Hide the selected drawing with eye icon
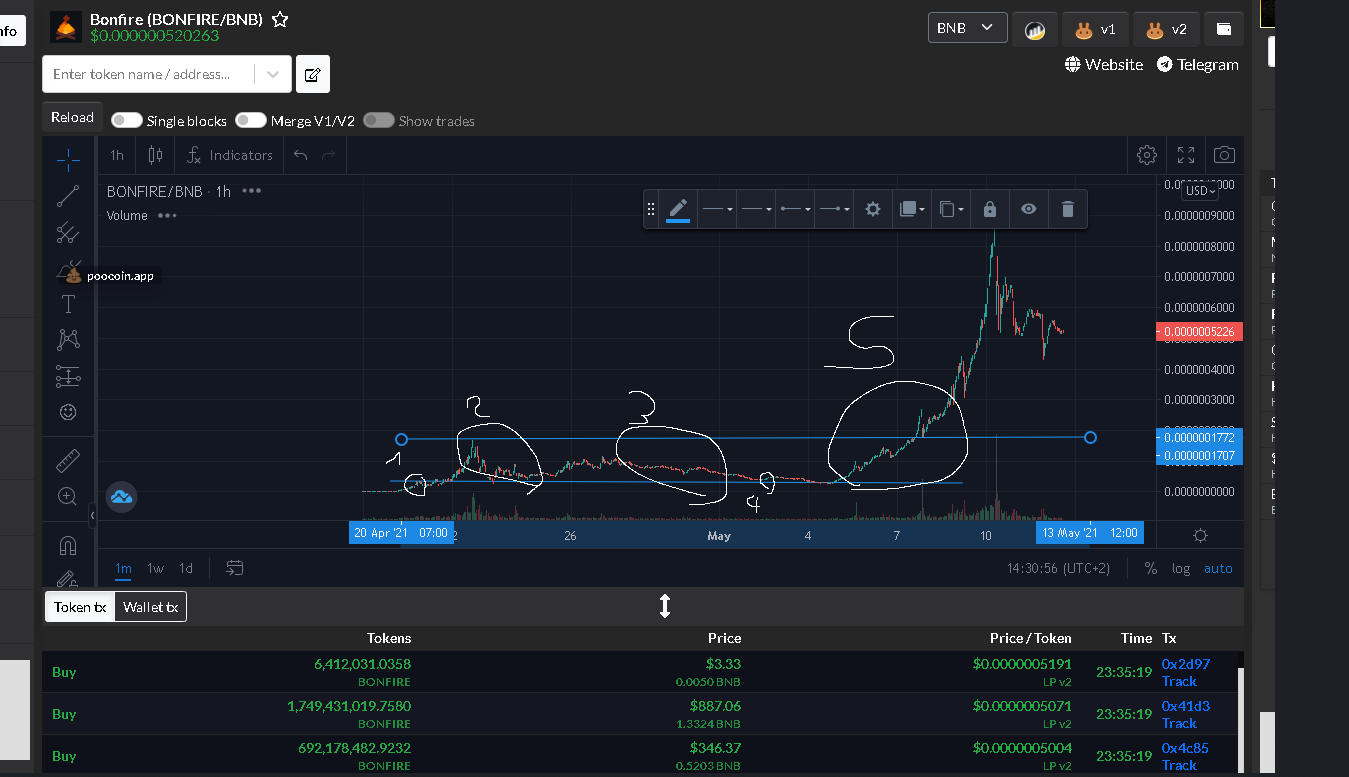The image size is (1349, 777). coord(1029,209)
